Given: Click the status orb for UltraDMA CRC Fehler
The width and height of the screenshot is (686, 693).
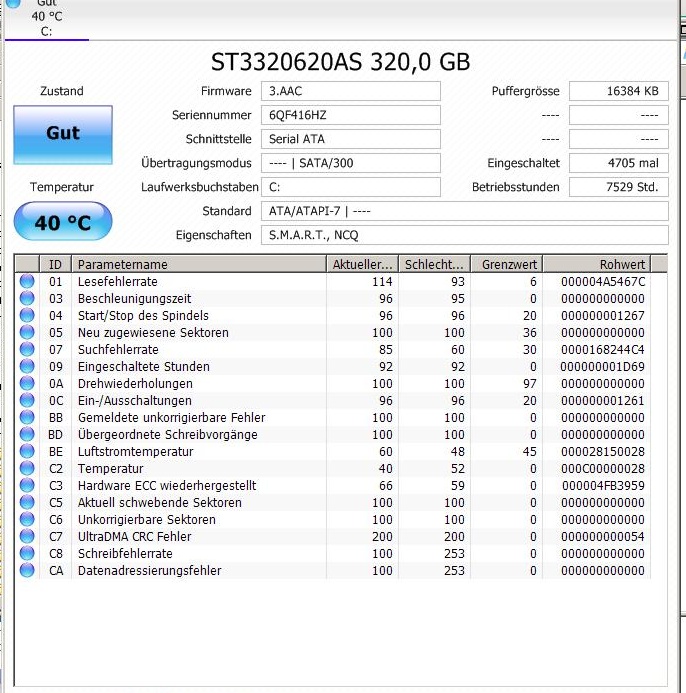Looking at the screenshot, I should click(27, 536).
